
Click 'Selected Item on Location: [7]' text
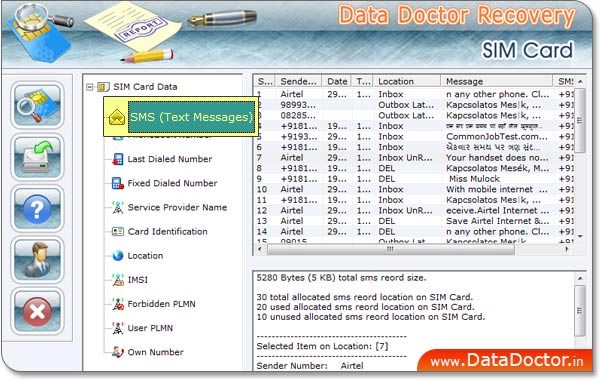(322, 346)
